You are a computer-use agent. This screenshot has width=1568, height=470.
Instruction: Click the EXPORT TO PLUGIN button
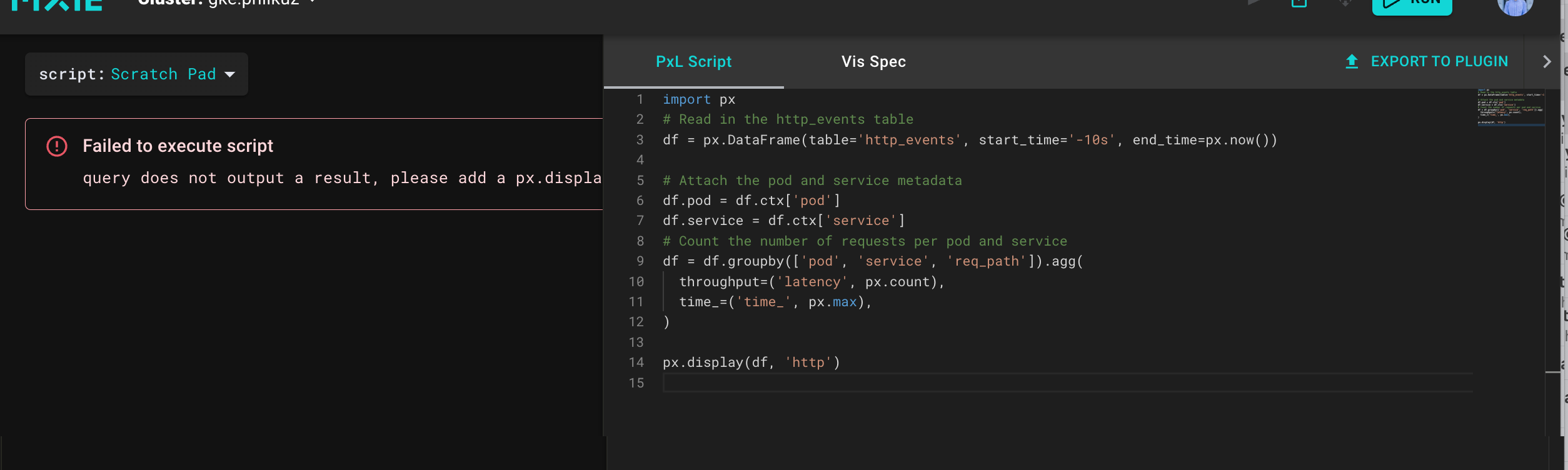pyautogui.click(x=1439, y=61)
